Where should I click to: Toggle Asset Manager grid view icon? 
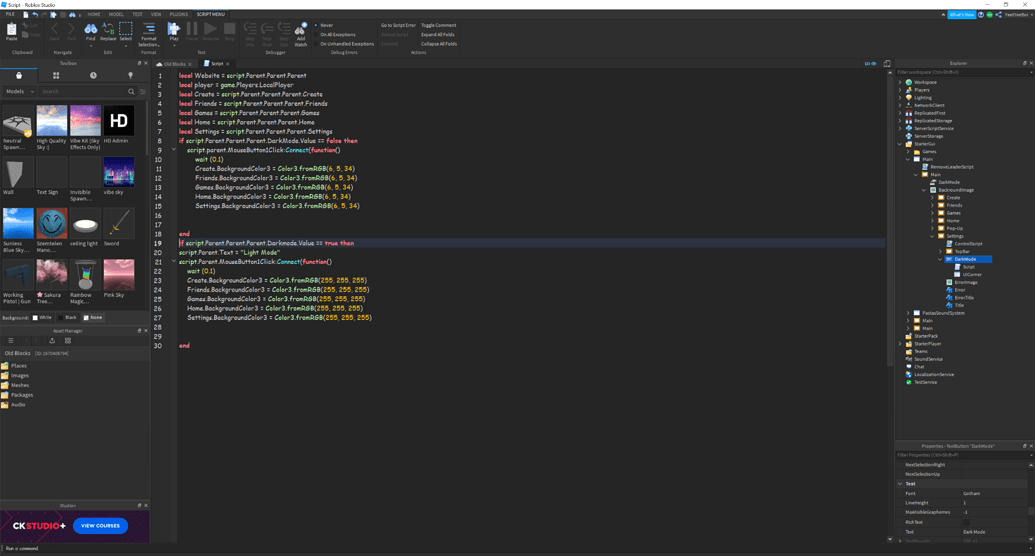tap(67, 341)
